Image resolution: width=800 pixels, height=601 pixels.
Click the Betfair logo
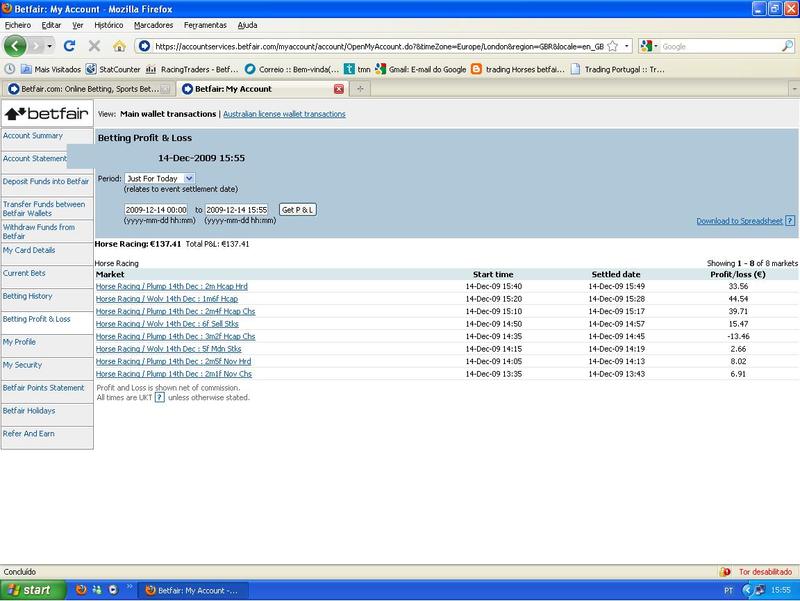(47, 113)
